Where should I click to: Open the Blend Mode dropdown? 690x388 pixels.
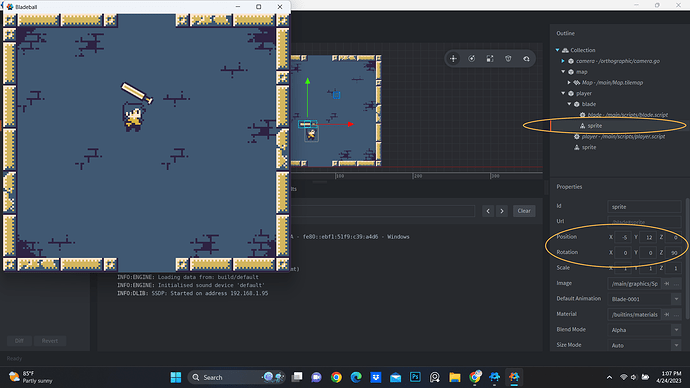click(x=676, y=330)
